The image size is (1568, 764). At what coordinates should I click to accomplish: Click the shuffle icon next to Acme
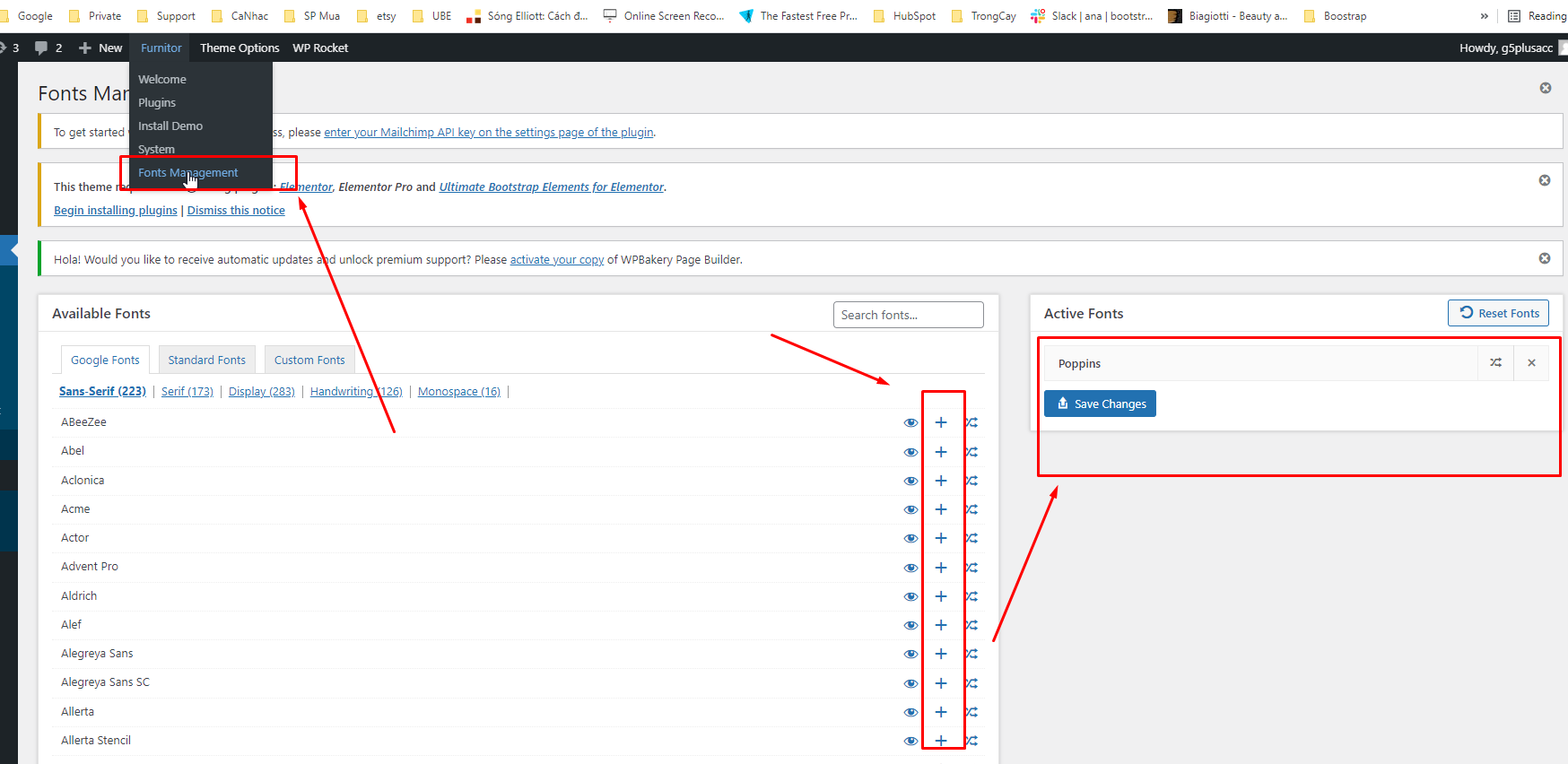coord(971,509)
